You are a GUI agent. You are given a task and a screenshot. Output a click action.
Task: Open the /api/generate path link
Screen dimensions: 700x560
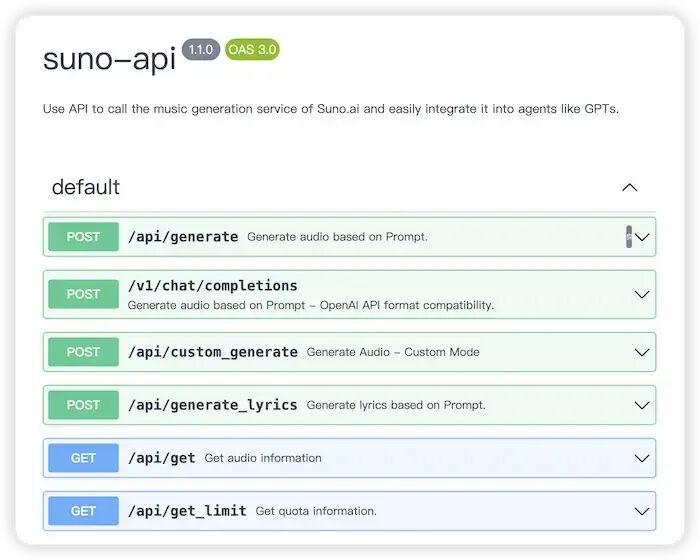(183, 237)
